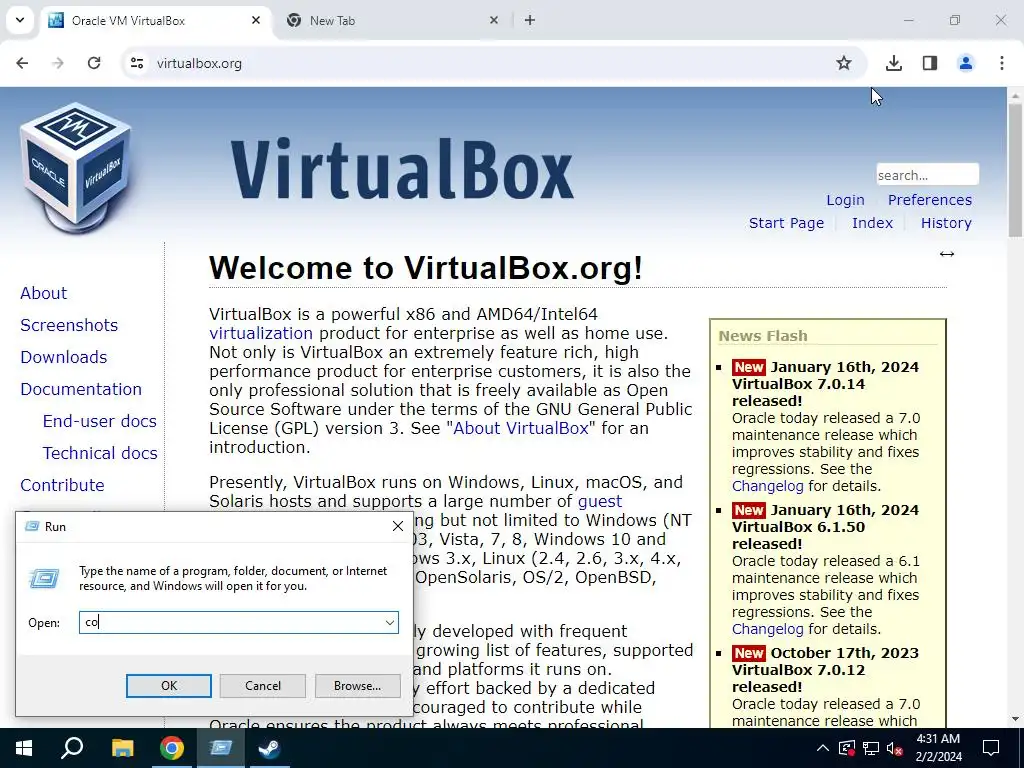
Task: Follow the guest link in the paragraph
Action: [x=600, y=502]
